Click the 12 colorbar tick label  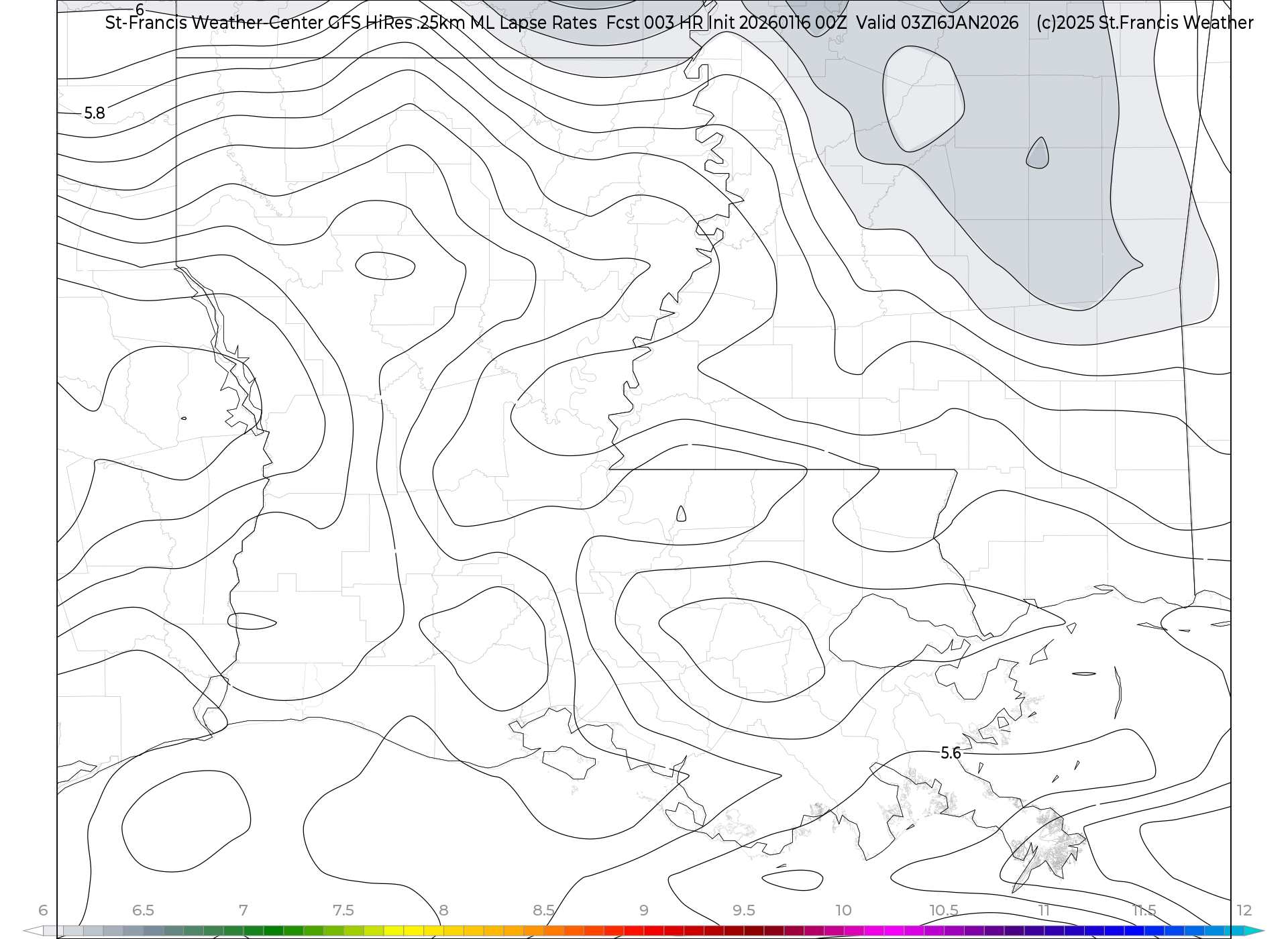(x=1244, y=911)
